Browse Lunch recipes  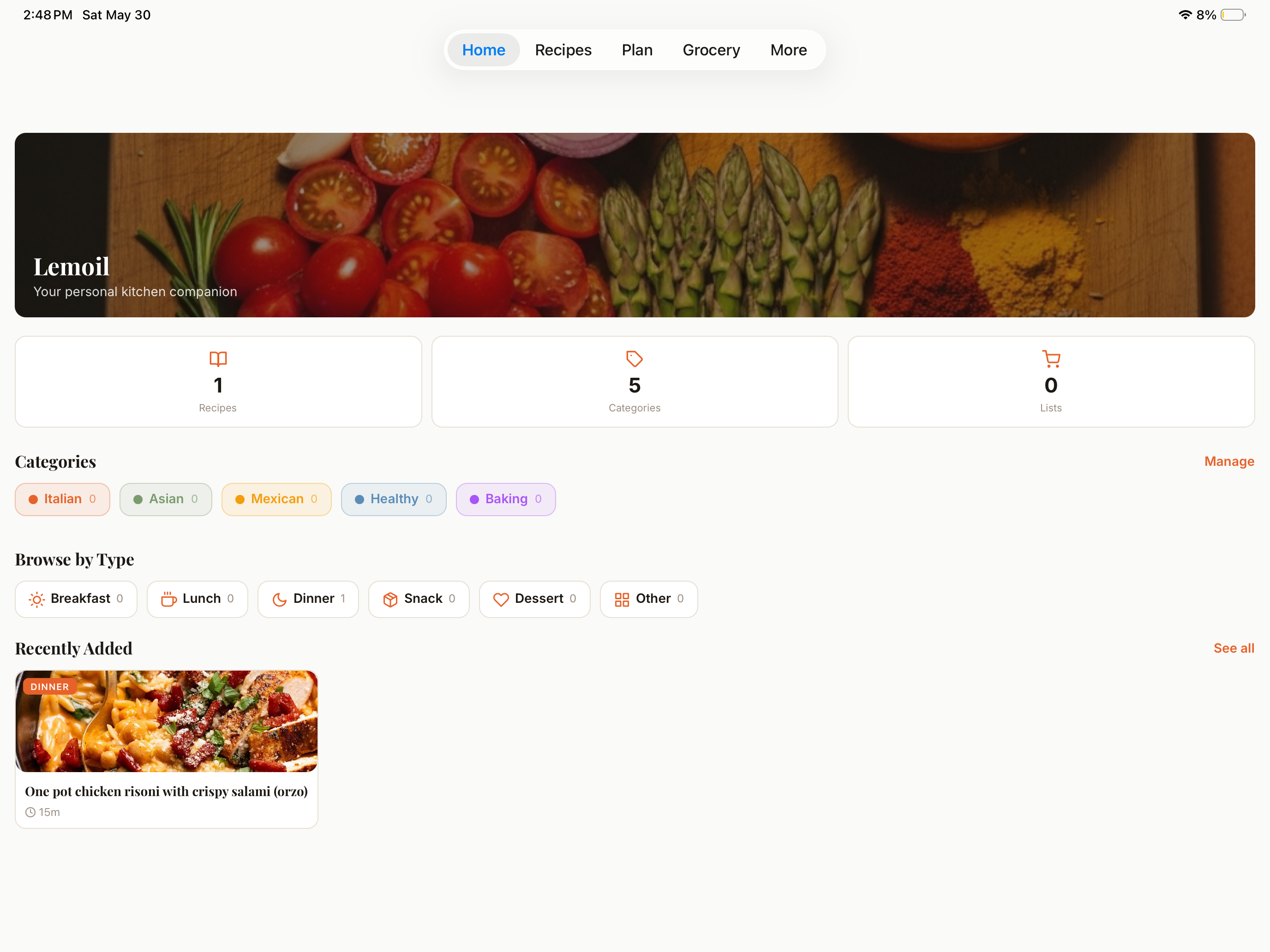click(197, 599)
